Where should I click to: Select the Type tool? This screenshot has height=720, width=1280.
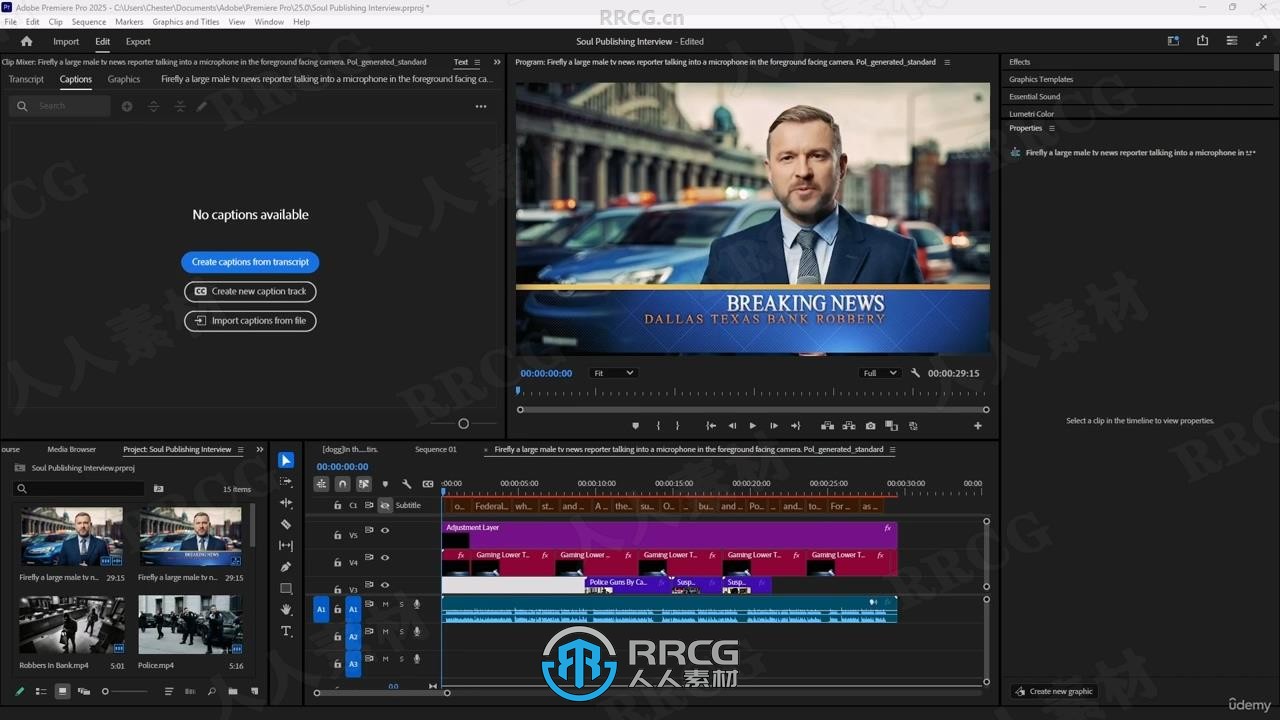tap(286, 631)
